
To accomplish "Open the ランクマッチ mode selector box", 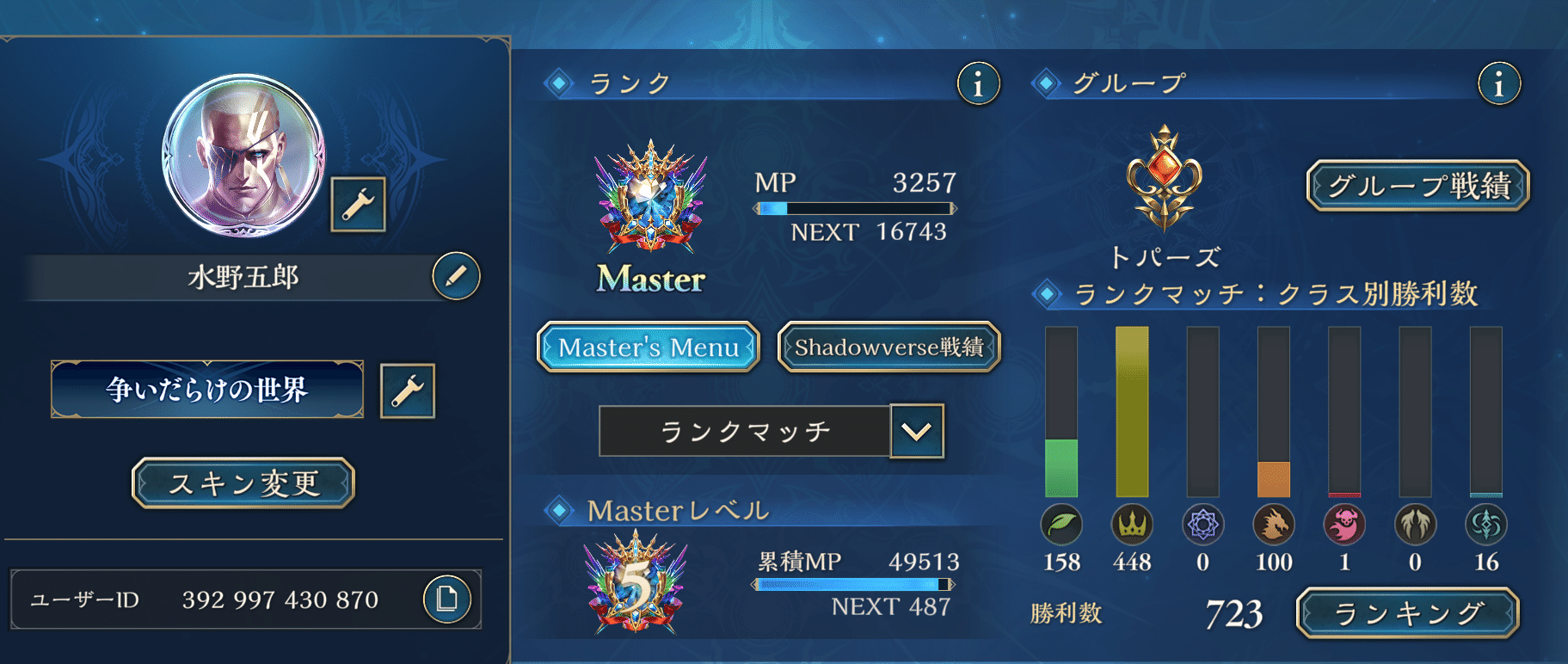I will coord(745,431).
